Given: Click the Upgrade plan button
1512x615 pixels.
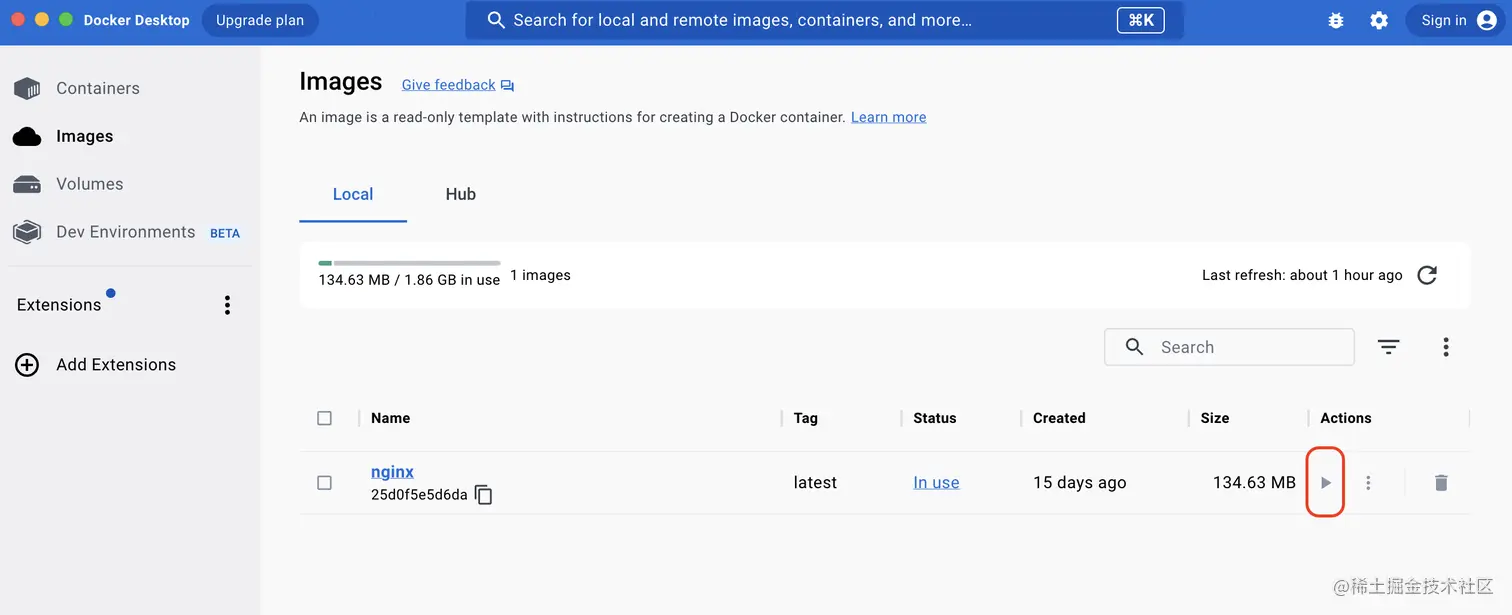Looking at the screenshot, I should (260, 20).
